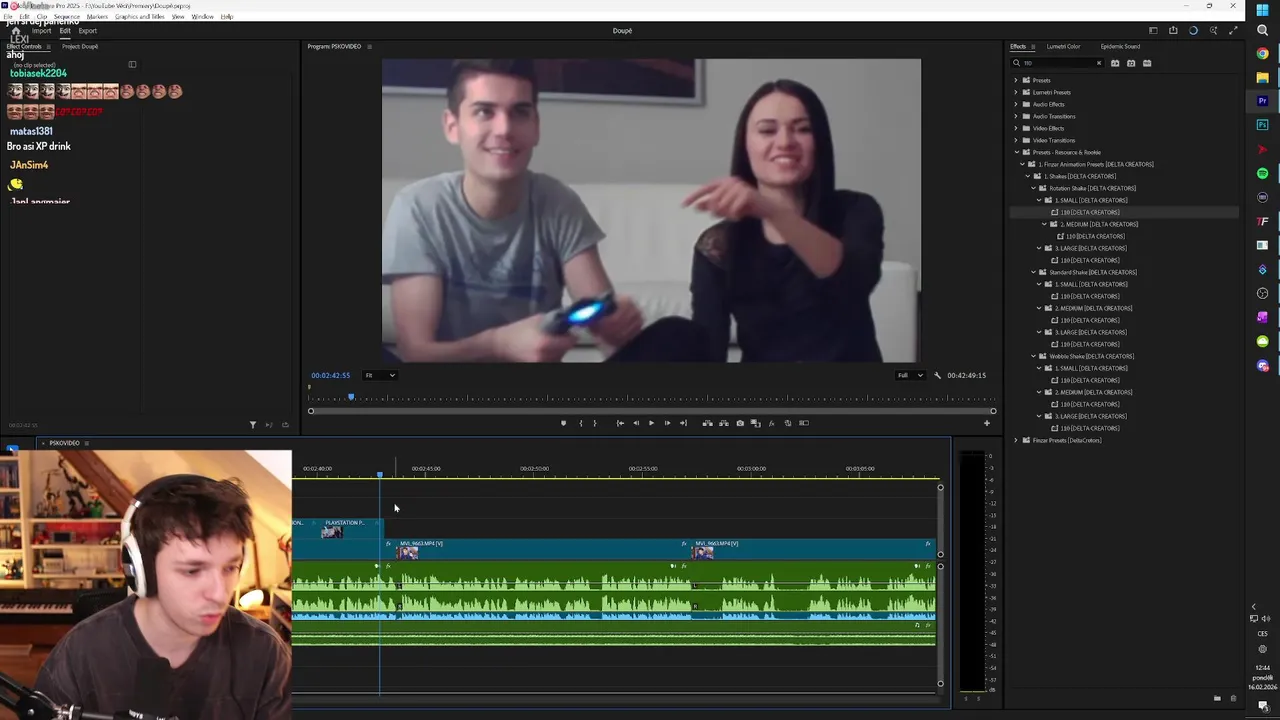Click the Program Monitor zoom scroll bar

(x=652, y=411)
